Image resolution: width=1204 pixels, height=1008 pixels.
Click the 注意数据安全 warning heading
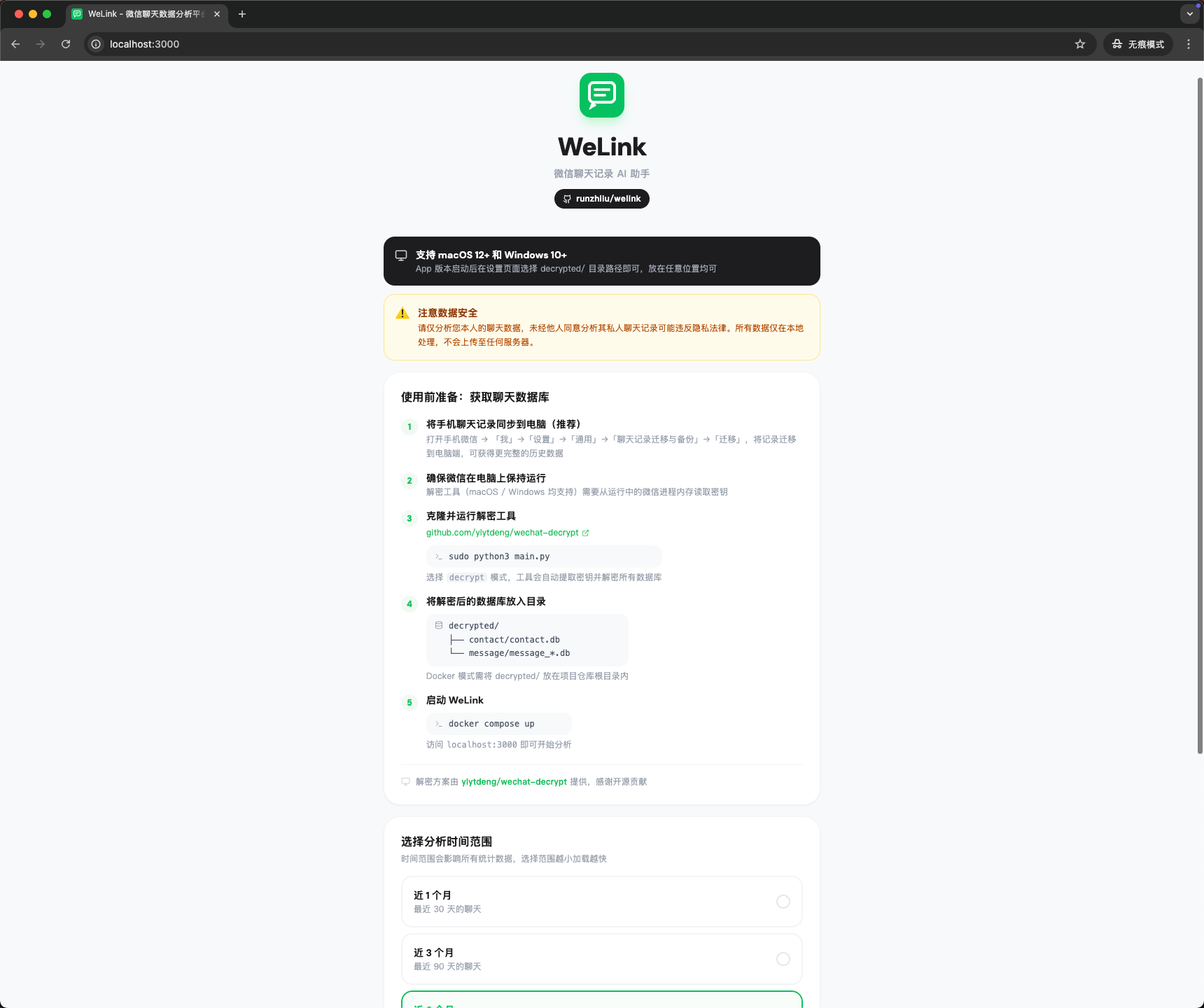448,313
